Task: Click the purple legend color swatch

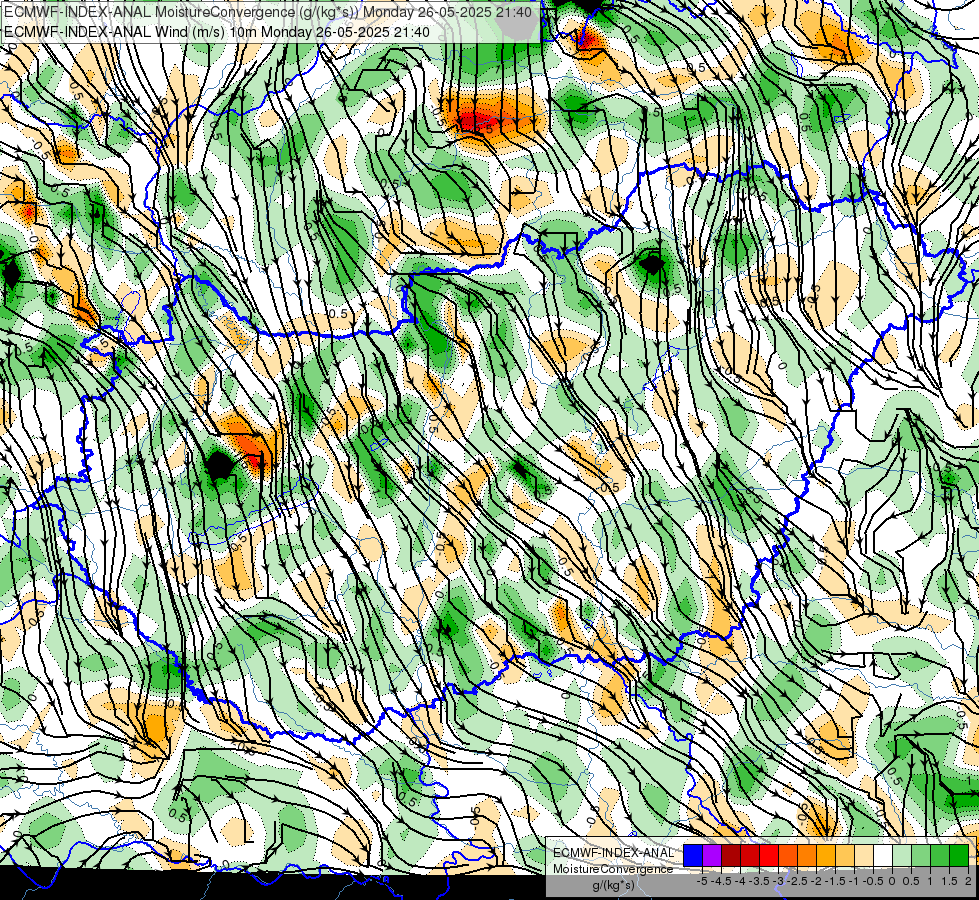Action: click(x=712, y=856)
